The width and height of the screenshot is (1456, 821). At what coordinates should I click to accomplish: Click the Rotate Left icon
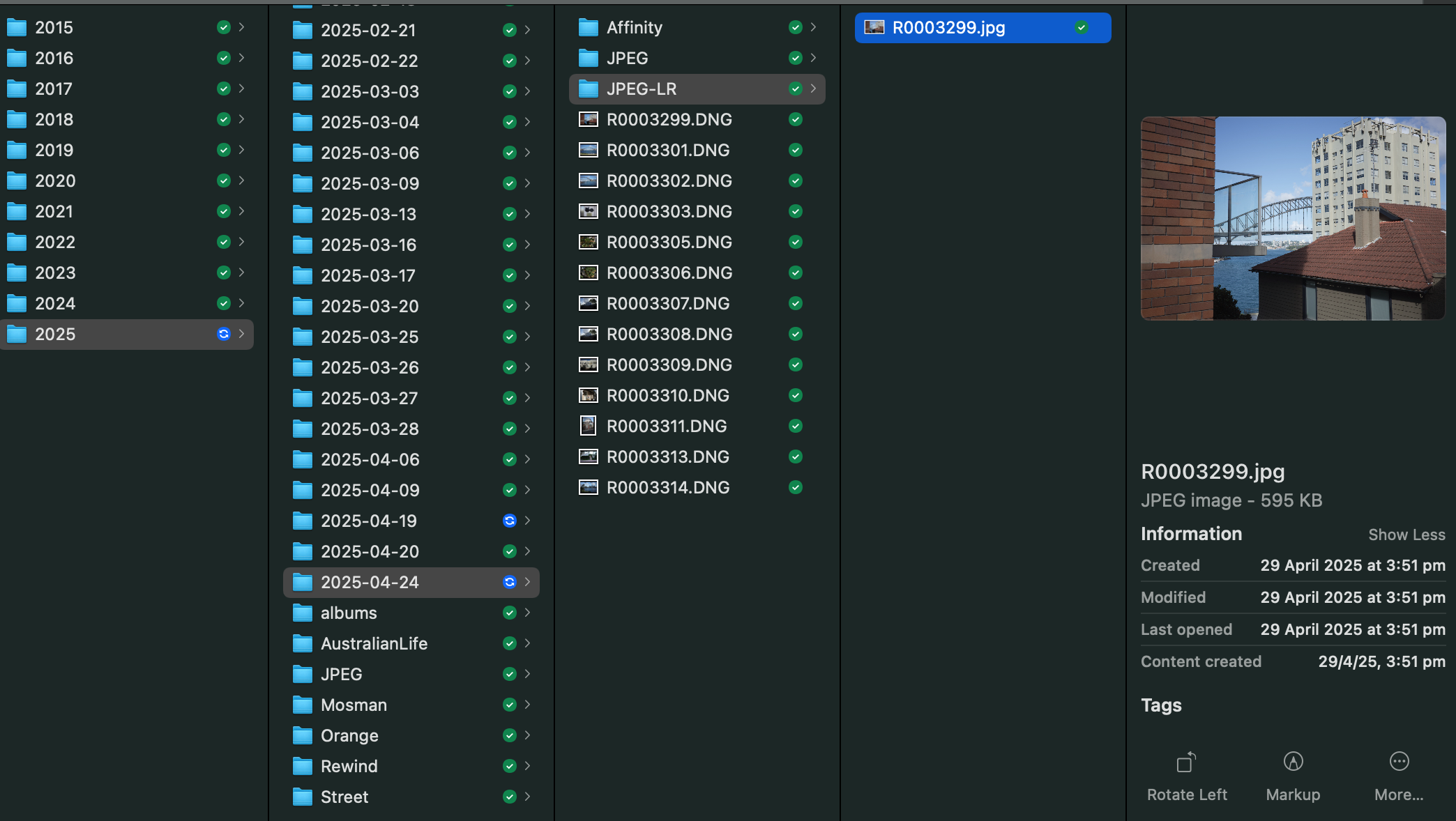pyautogui.click(x=1186, y=762)
